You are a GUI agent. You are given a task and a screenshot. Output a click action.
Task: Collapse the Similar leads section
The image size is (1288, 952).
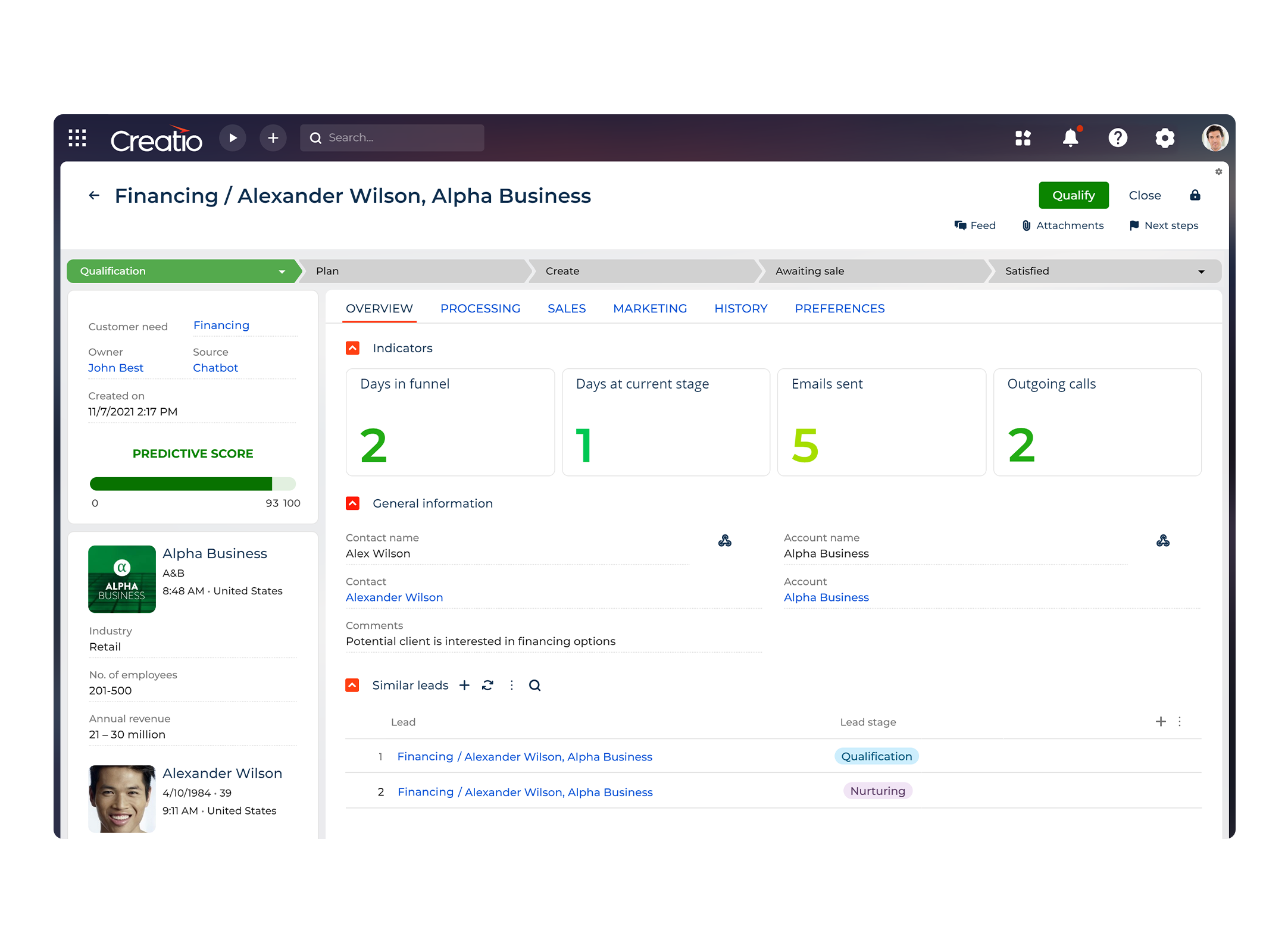(352, 685)
